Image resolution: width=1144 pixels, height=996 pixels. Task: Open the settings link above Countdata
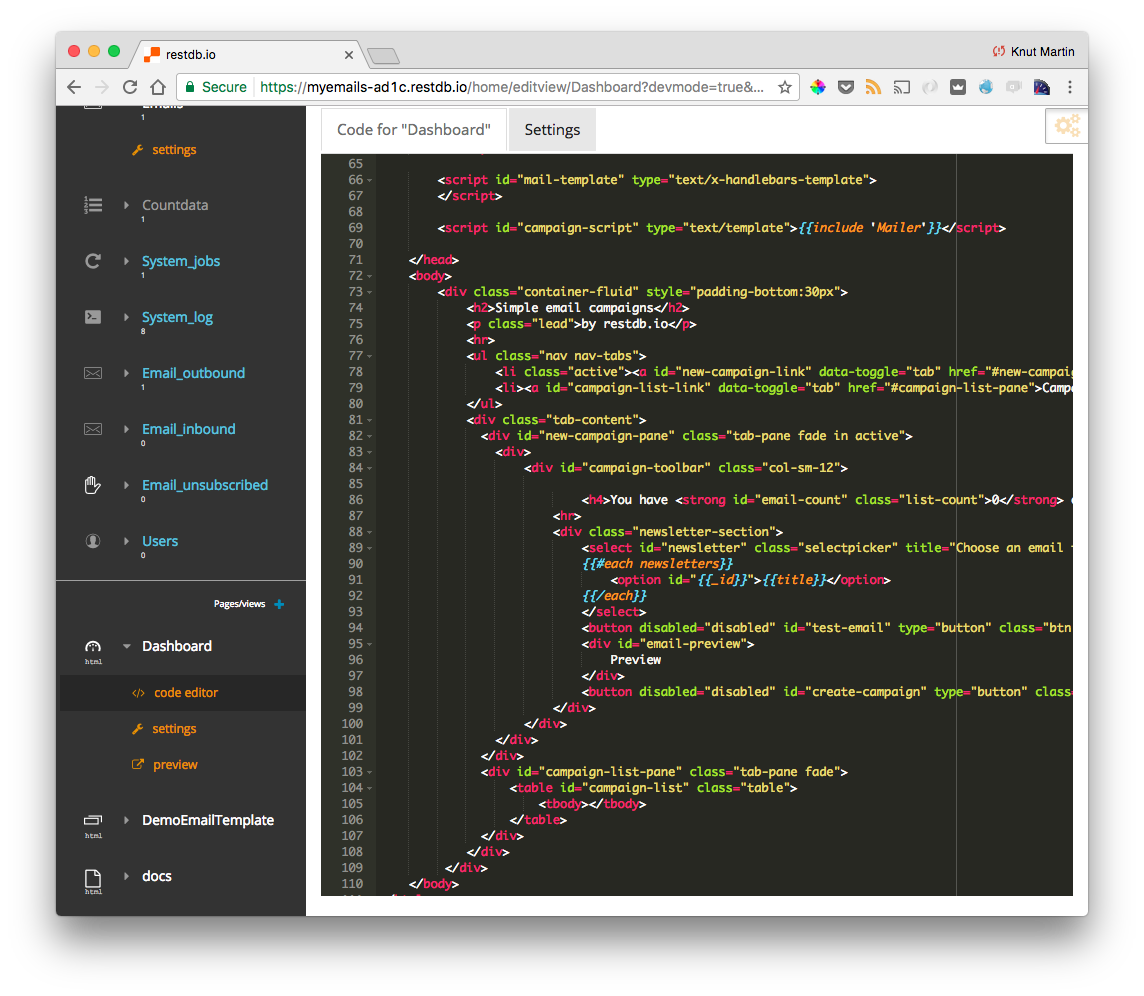click(174, 150)
